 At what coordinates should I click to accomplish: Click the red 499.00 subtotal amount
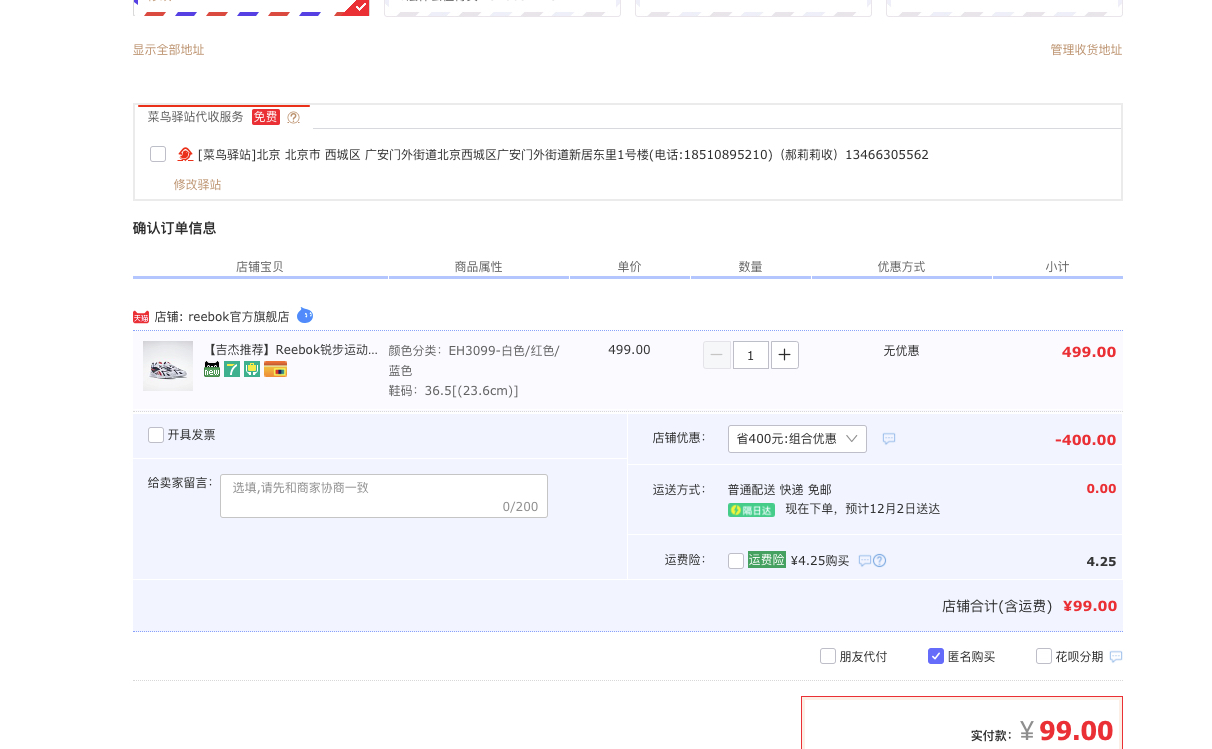tap(1089, 352)
